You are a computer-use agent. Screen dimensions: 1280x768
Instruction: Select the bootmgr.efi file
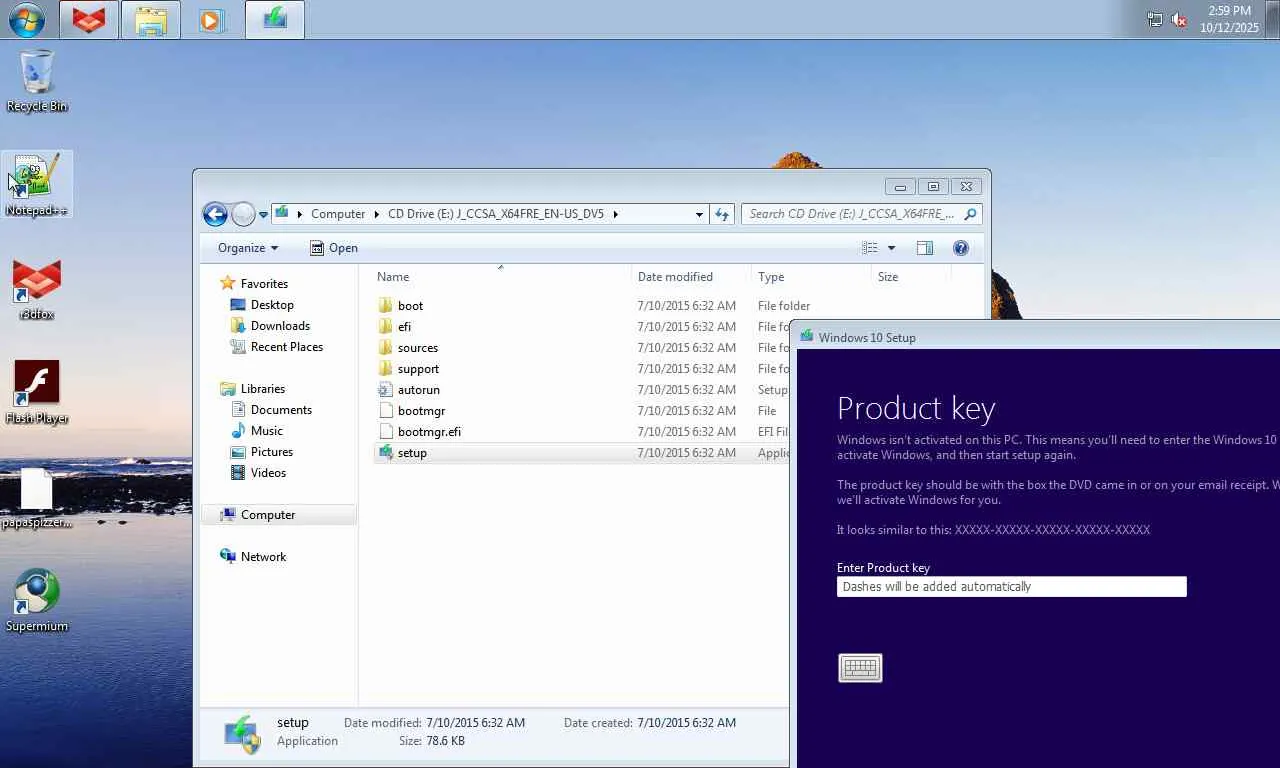click(429, 432)
